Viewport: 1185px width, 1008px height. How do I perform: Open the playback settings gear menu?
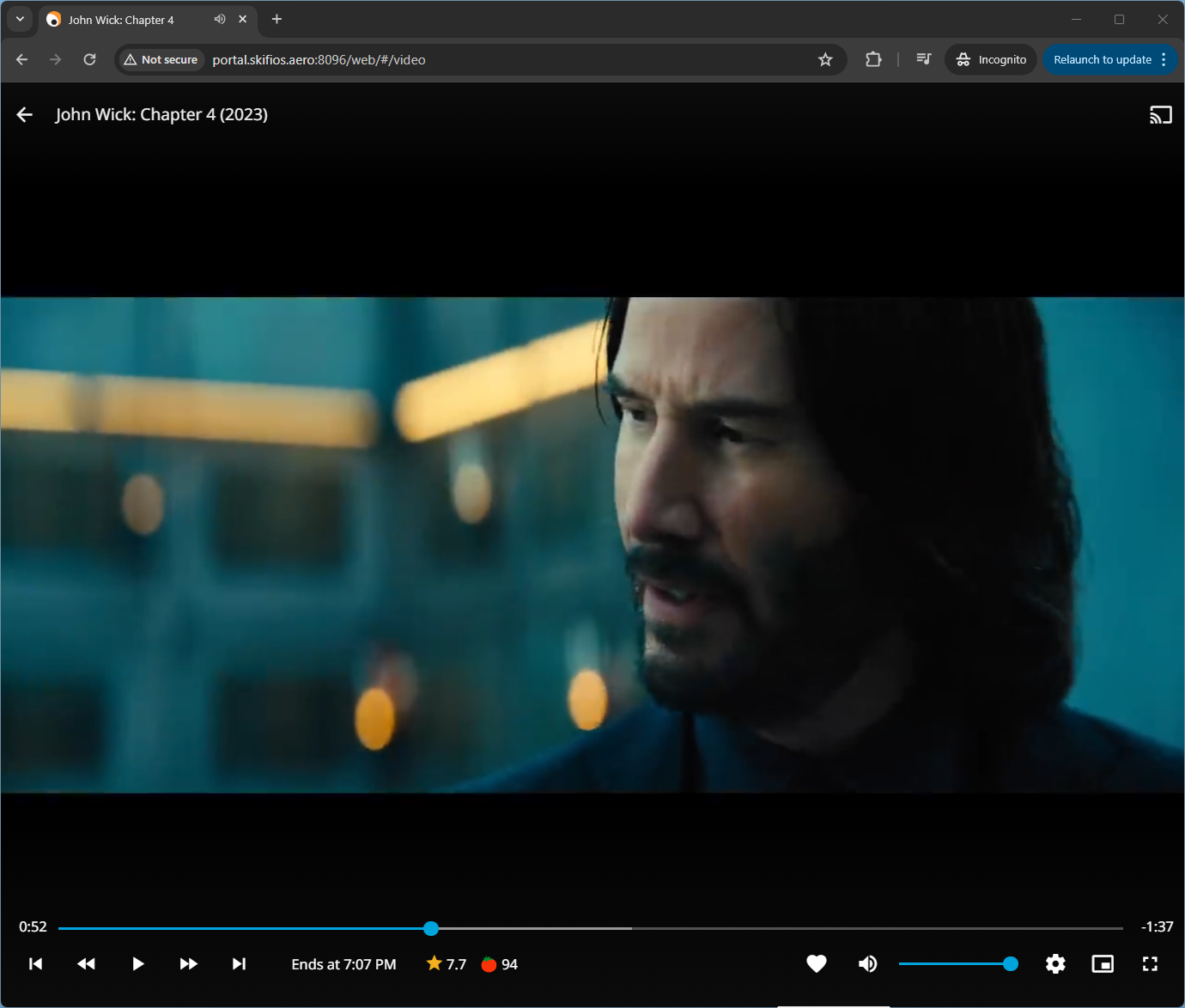(x=1055, y=964)
